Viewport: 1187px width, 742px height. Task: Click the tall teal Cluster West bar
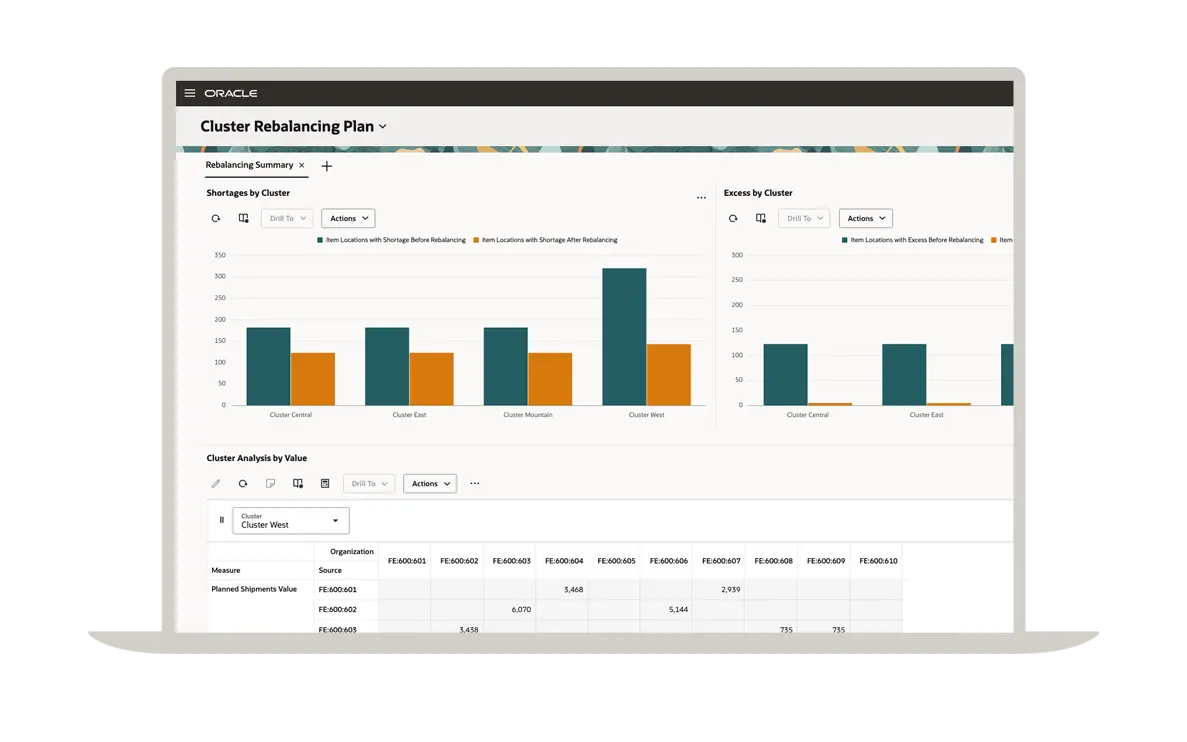pyautogui.click(x=624, y=336)
